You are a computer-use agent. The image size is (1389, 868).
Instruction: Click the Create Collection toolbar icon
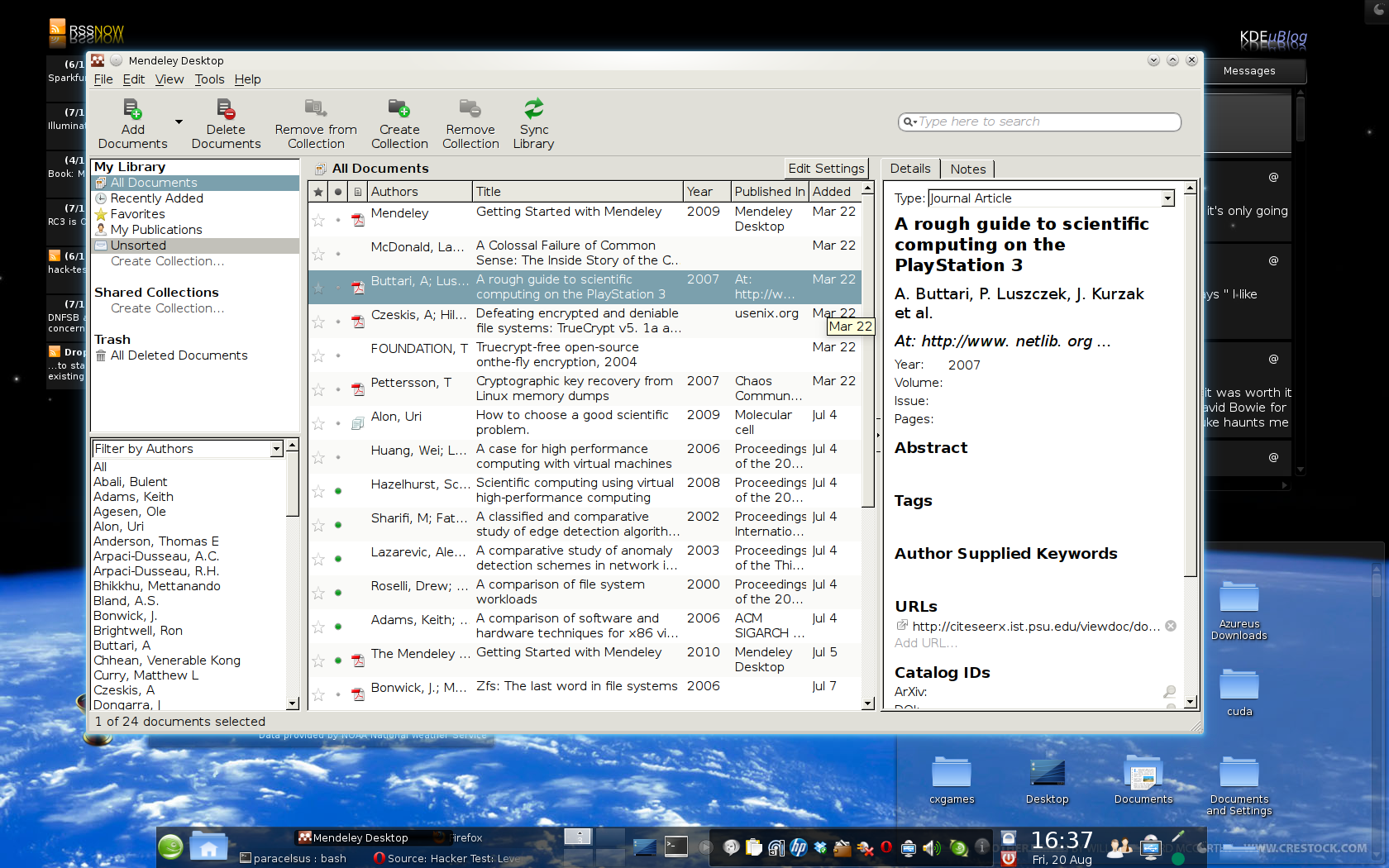[399, 108]
